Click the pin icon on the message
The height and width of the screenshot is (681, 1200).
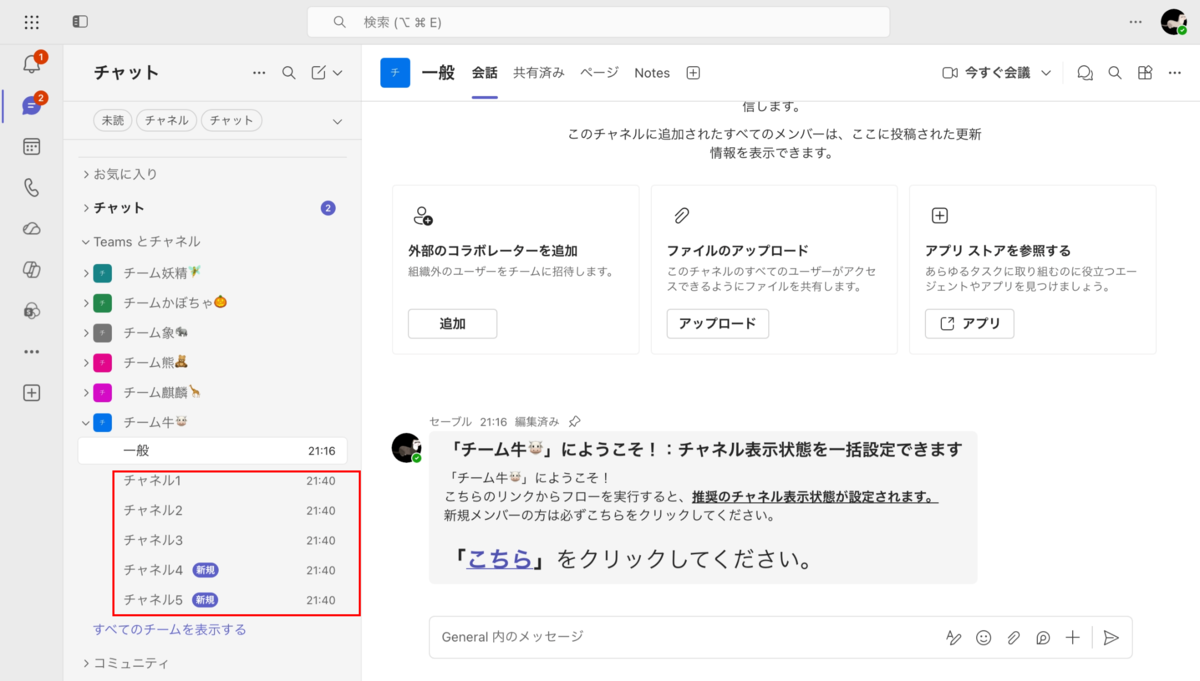click(574, 422)
